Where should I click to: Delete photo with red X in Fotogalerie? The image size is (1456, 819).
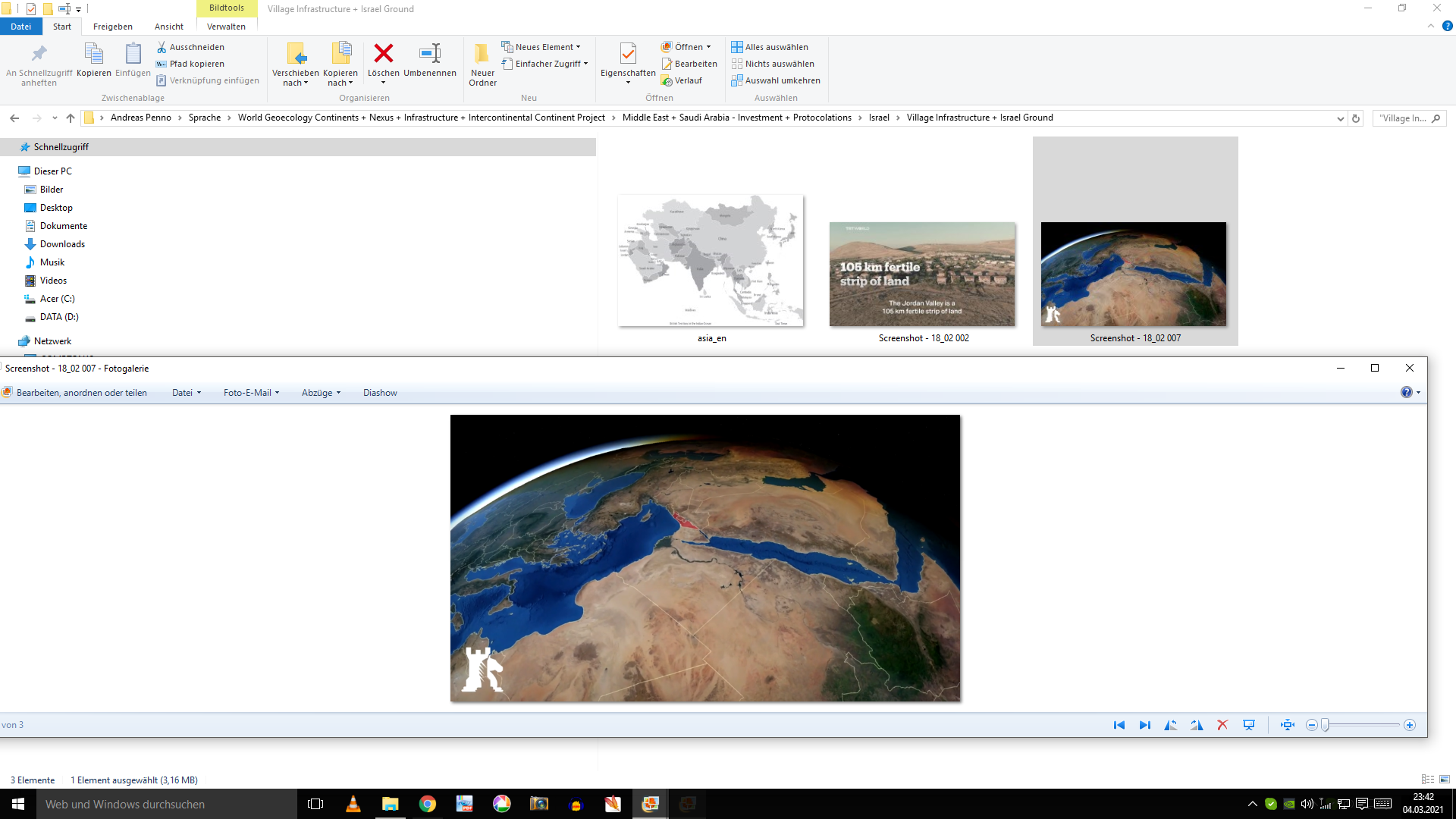tap(1222, 725)
